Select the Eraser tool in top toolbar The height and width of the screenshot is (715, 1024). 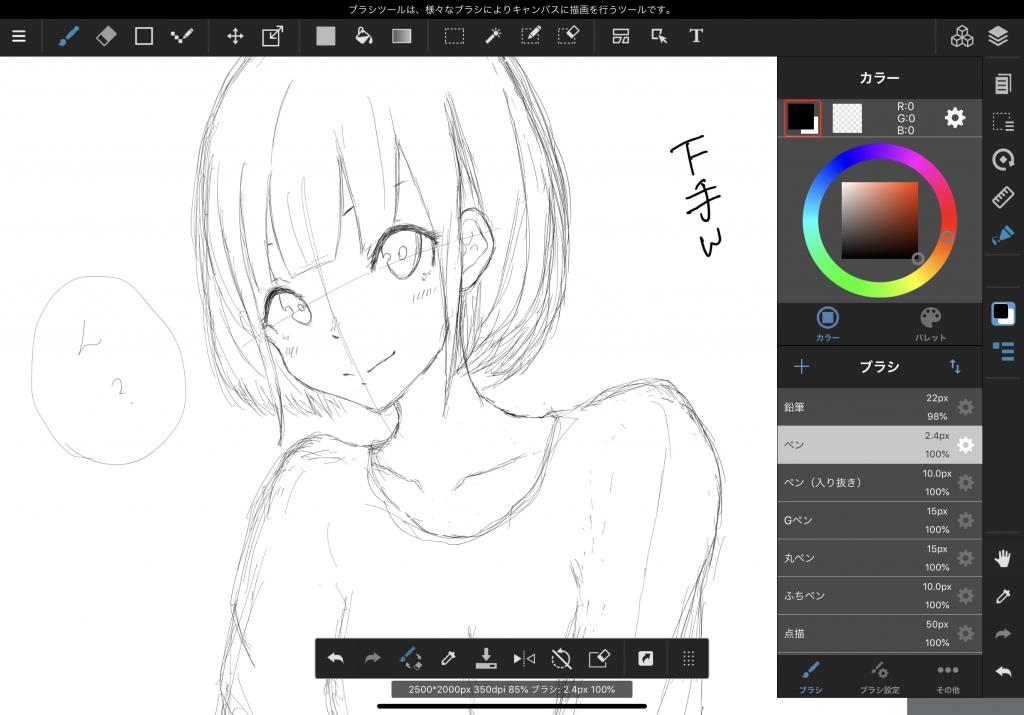pyautogui.click(x=106, y=36)
